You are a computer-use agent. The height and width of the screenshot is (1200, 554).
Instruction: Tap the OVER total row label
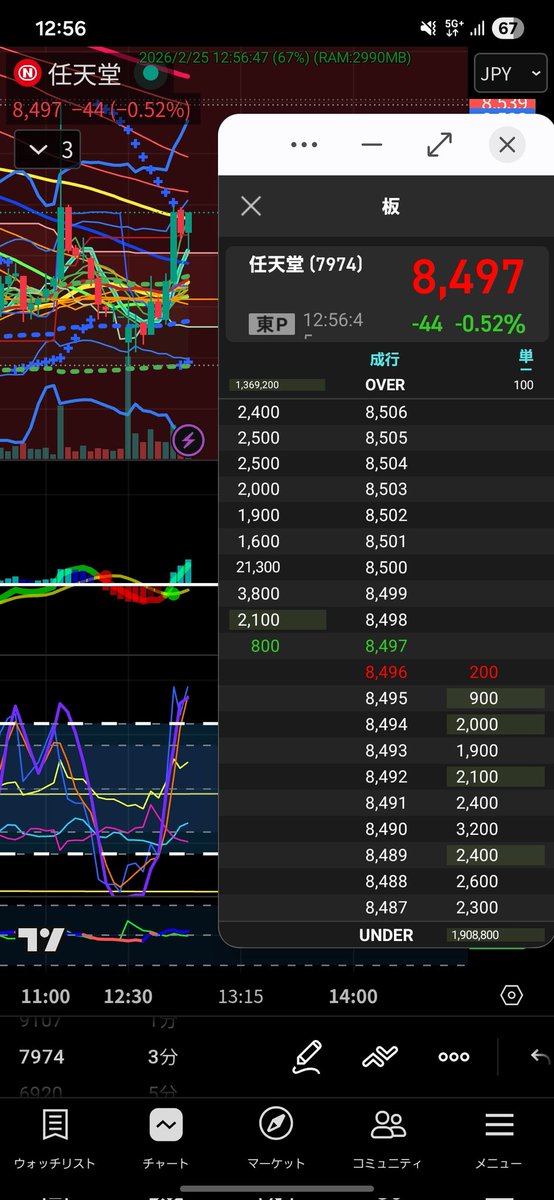tap(386, 385)
